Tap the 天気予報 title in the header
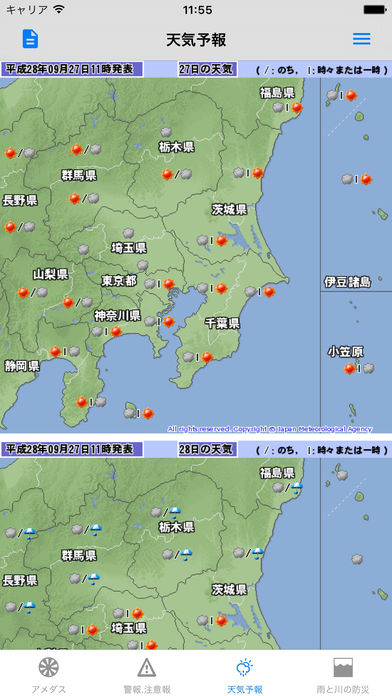The image size is (392, 696). [x=196, y=40]
